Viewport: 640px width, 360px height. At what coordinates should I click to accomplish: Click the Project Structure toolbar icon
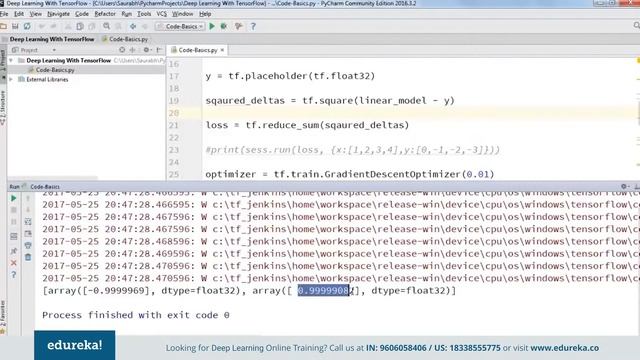(x=239, y=27)
